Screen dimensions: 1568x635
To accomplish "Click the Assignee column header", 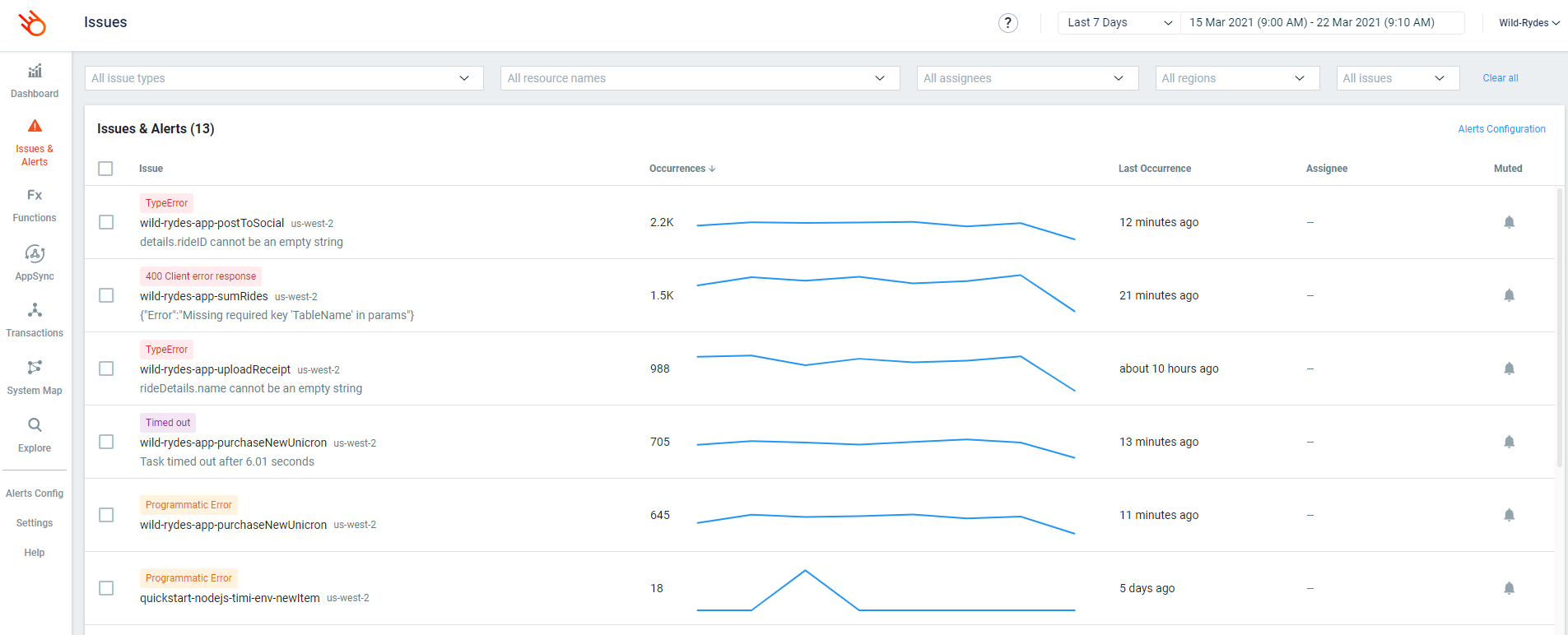I will (1327, 169).
